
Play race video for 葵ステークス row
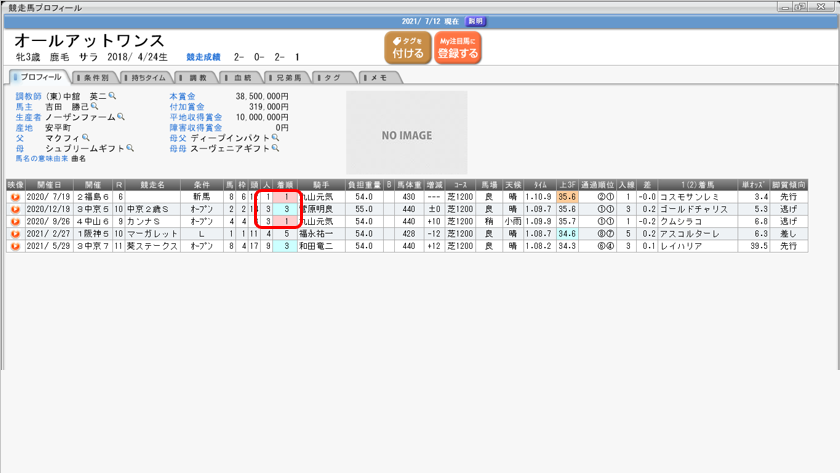pos(15,246)
